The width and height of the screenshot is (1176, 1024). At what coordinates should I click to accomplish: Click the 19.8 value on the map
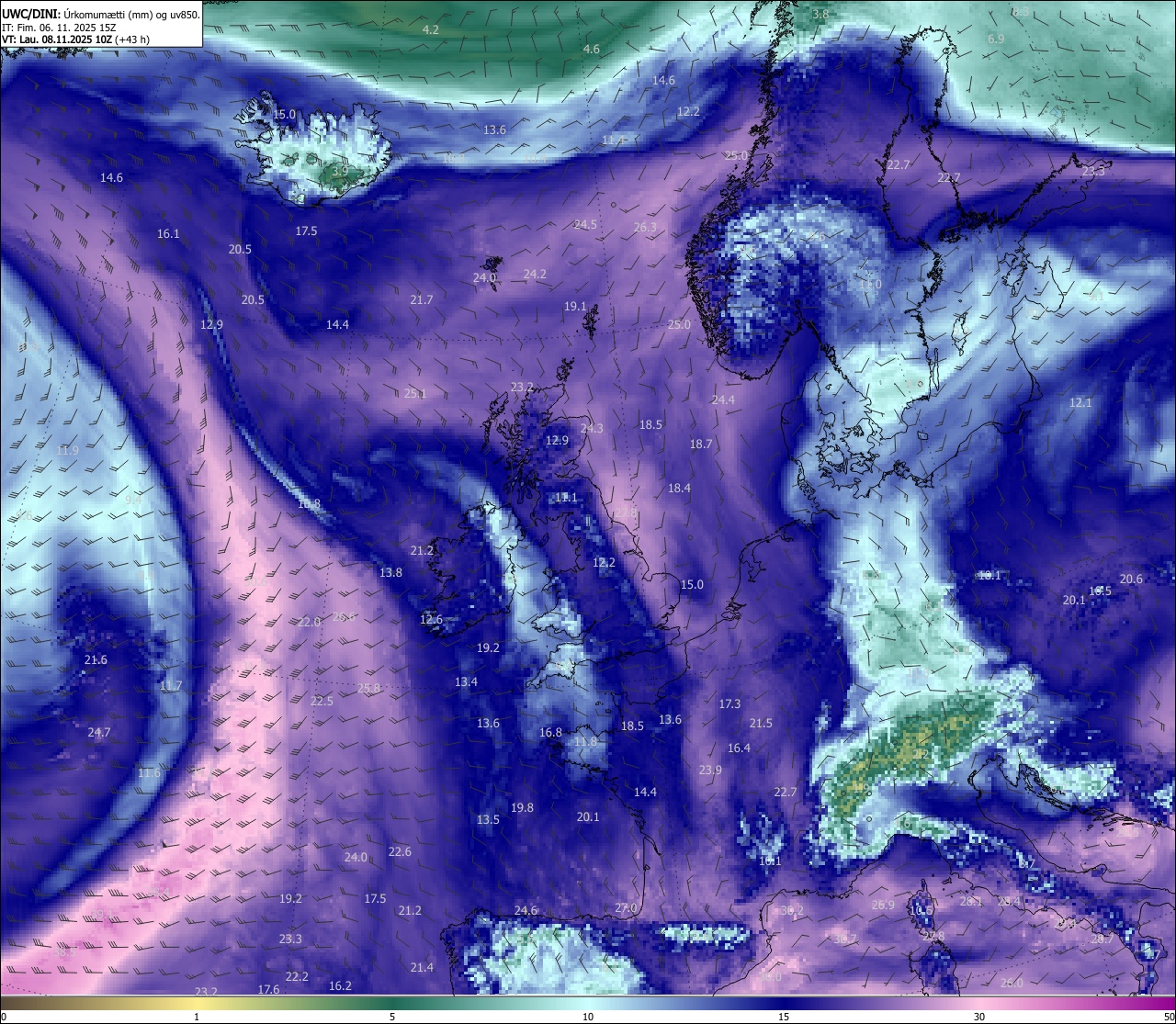click(x=522, y=808)
